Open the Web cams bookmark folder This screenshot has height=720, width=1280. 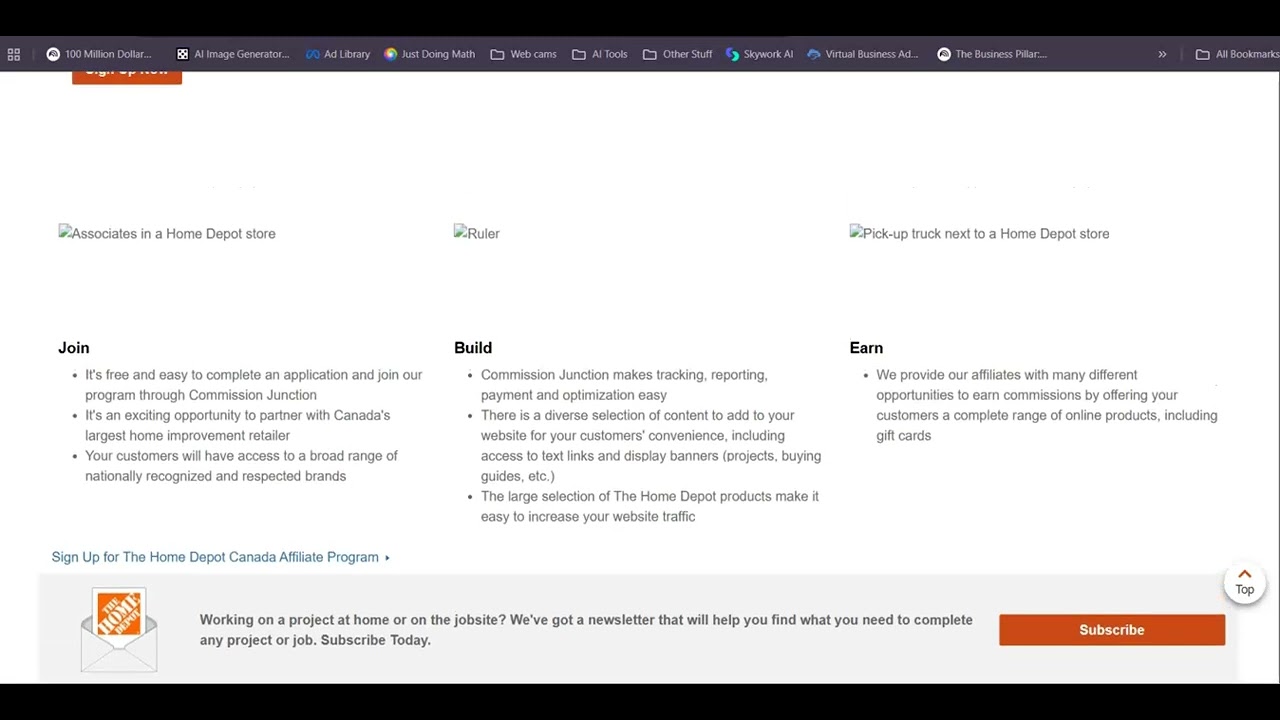pos(524,54)
